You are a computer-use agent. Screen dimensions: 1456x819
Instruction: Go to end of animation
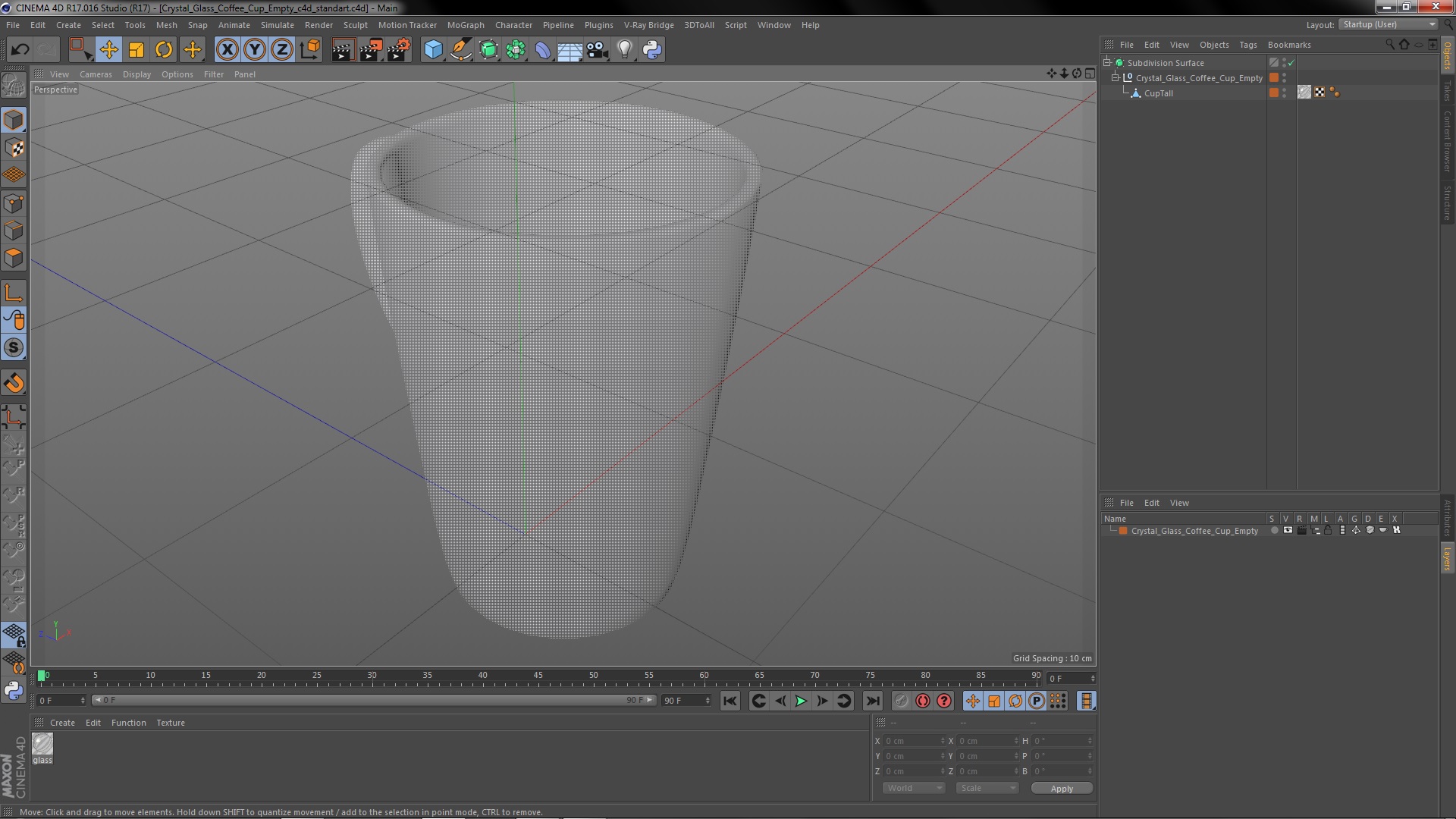873,701
